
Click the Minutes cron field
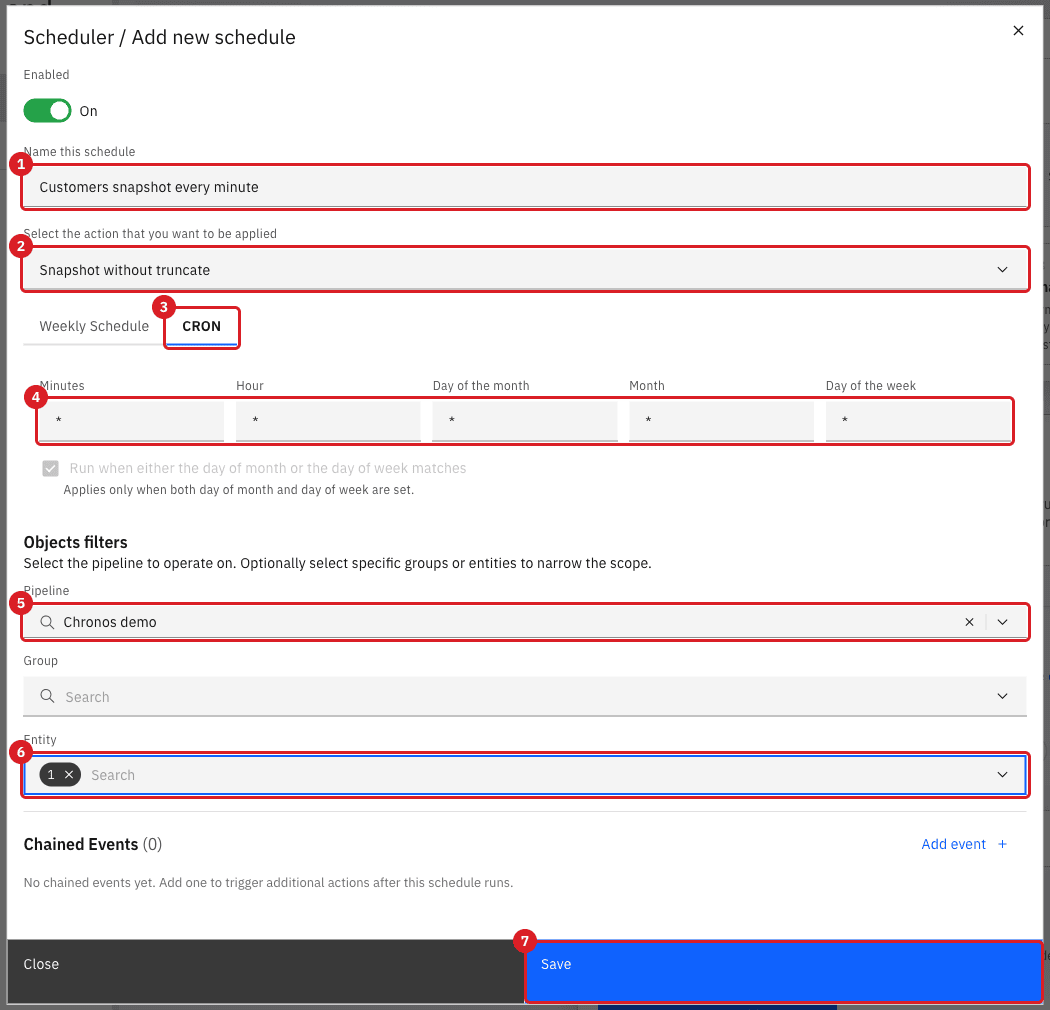pos(131,421)
